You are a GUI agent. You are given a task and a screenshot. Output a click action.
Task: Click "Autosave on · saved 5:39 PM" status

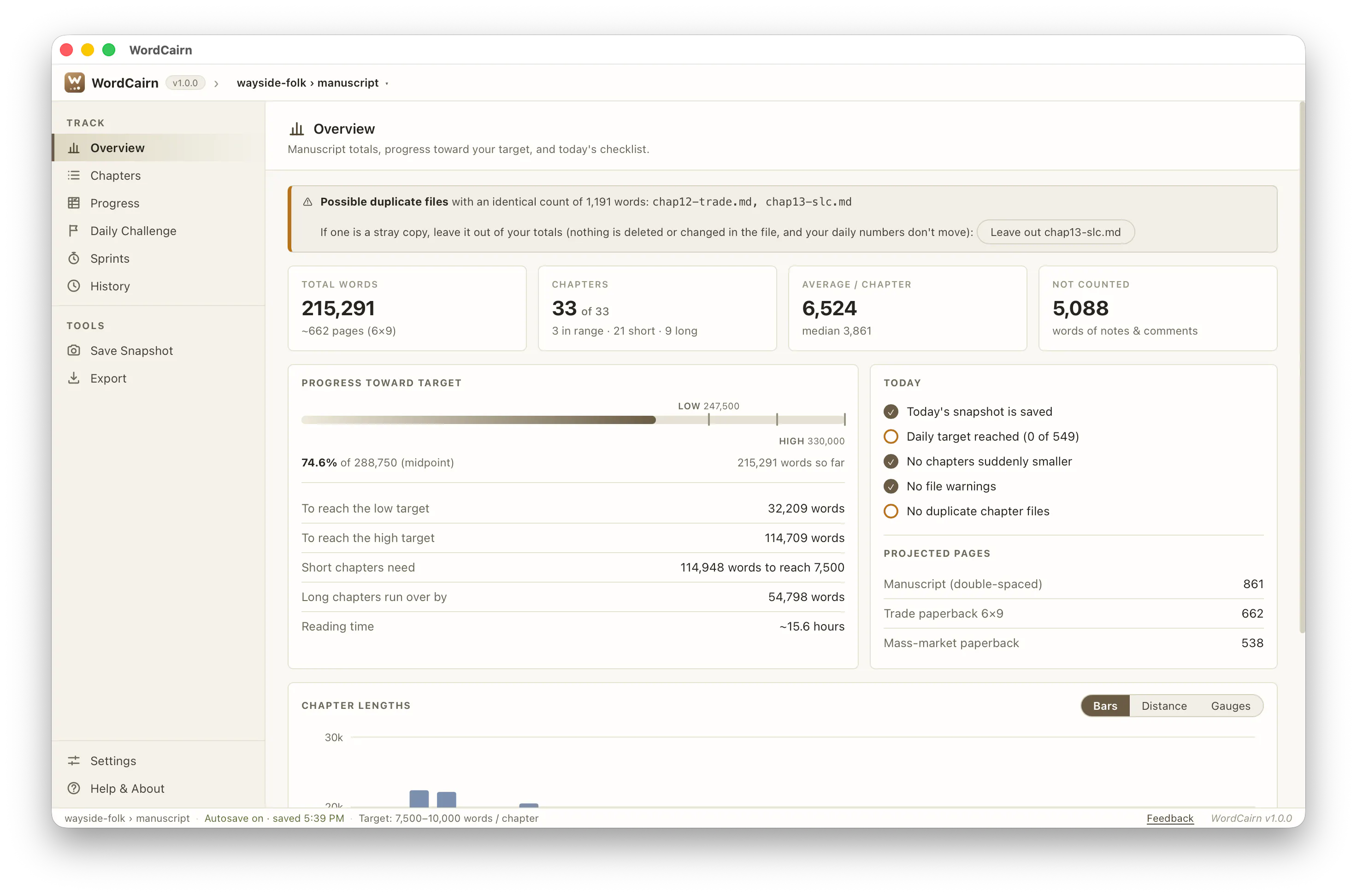(274, 818)
